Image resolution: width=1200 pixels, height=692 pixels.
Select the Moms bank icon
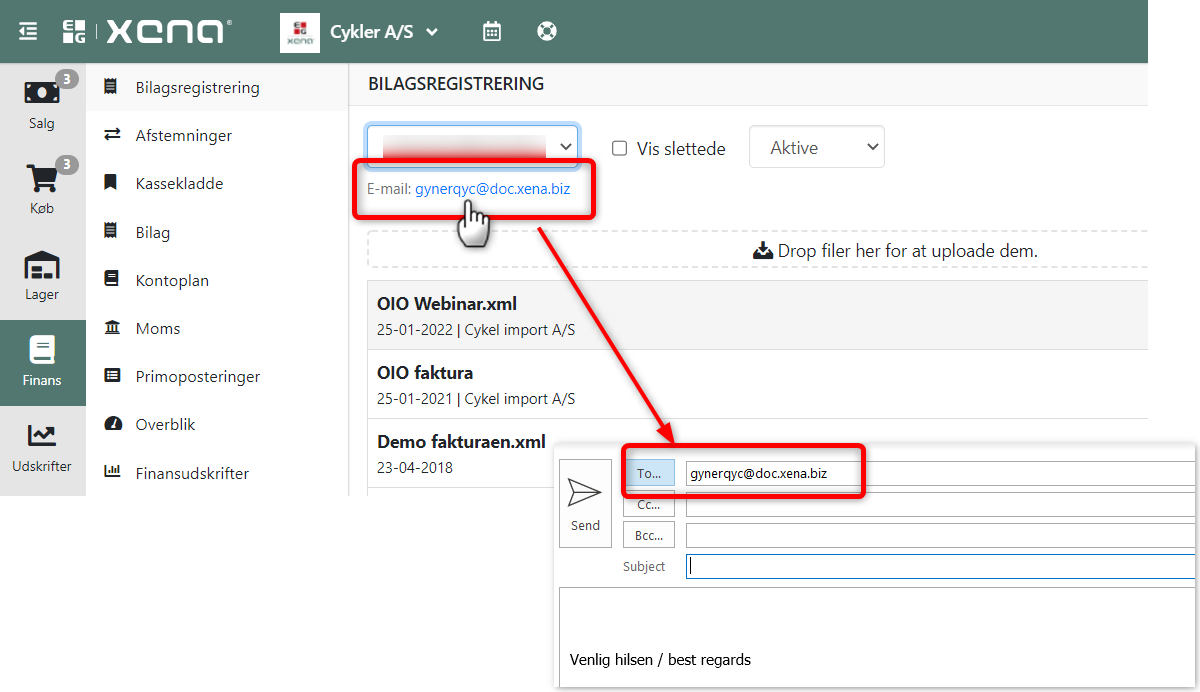click(113, 328)
